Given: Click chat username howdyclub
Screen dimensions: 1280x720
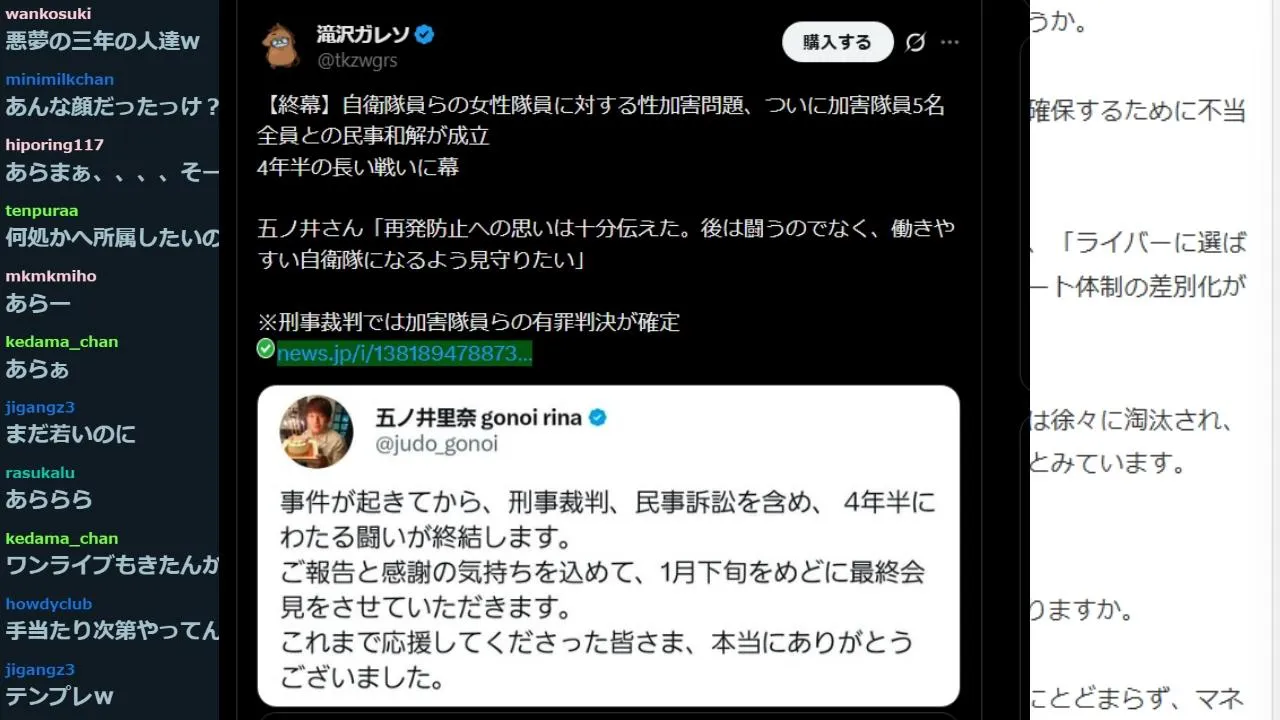Looking at the screenshot, I should click(48, 604).
